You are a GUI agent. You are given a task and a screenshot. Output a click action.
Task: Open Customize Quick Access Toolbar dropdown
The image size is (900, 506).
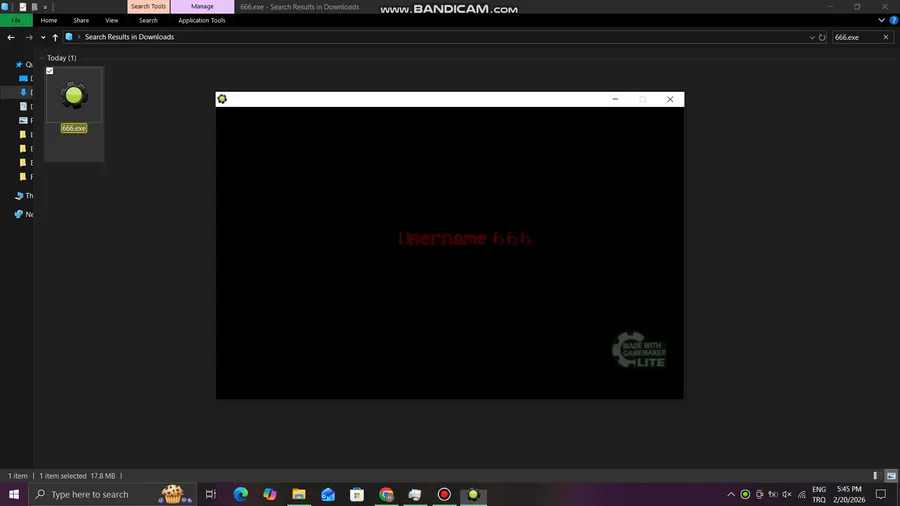point(45,7)
